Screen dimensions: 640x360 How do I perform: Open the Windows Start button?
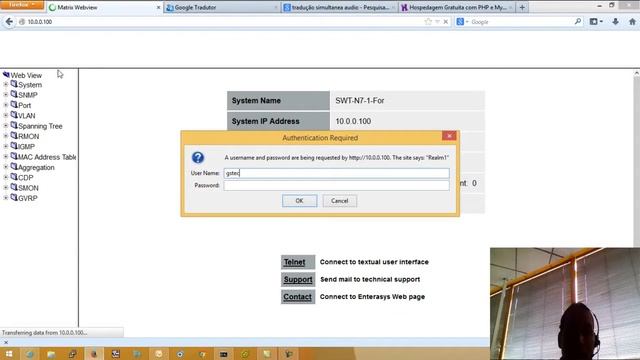click(x=9, y=354)
